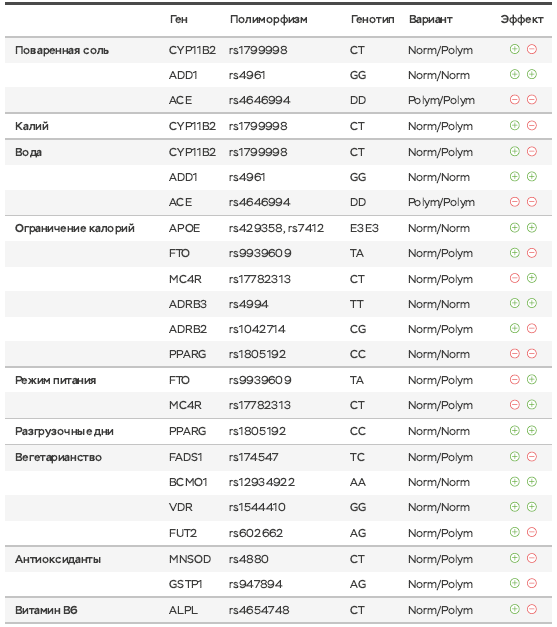557x627 pixels.
Task: Click the MC4R gene under Ограничение калорий
Action: 185,279
